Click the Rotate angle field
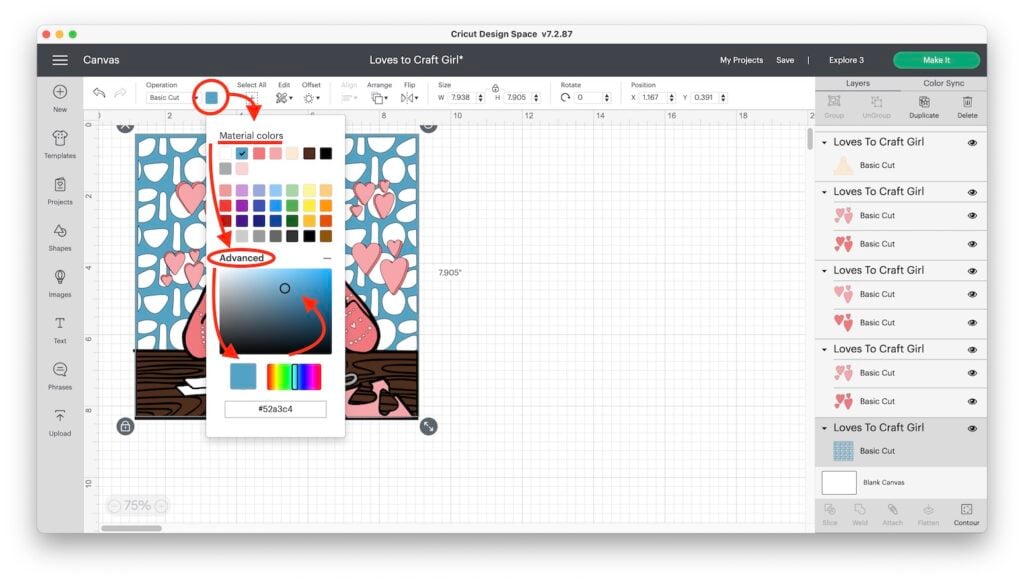 (x=587, y=98)
